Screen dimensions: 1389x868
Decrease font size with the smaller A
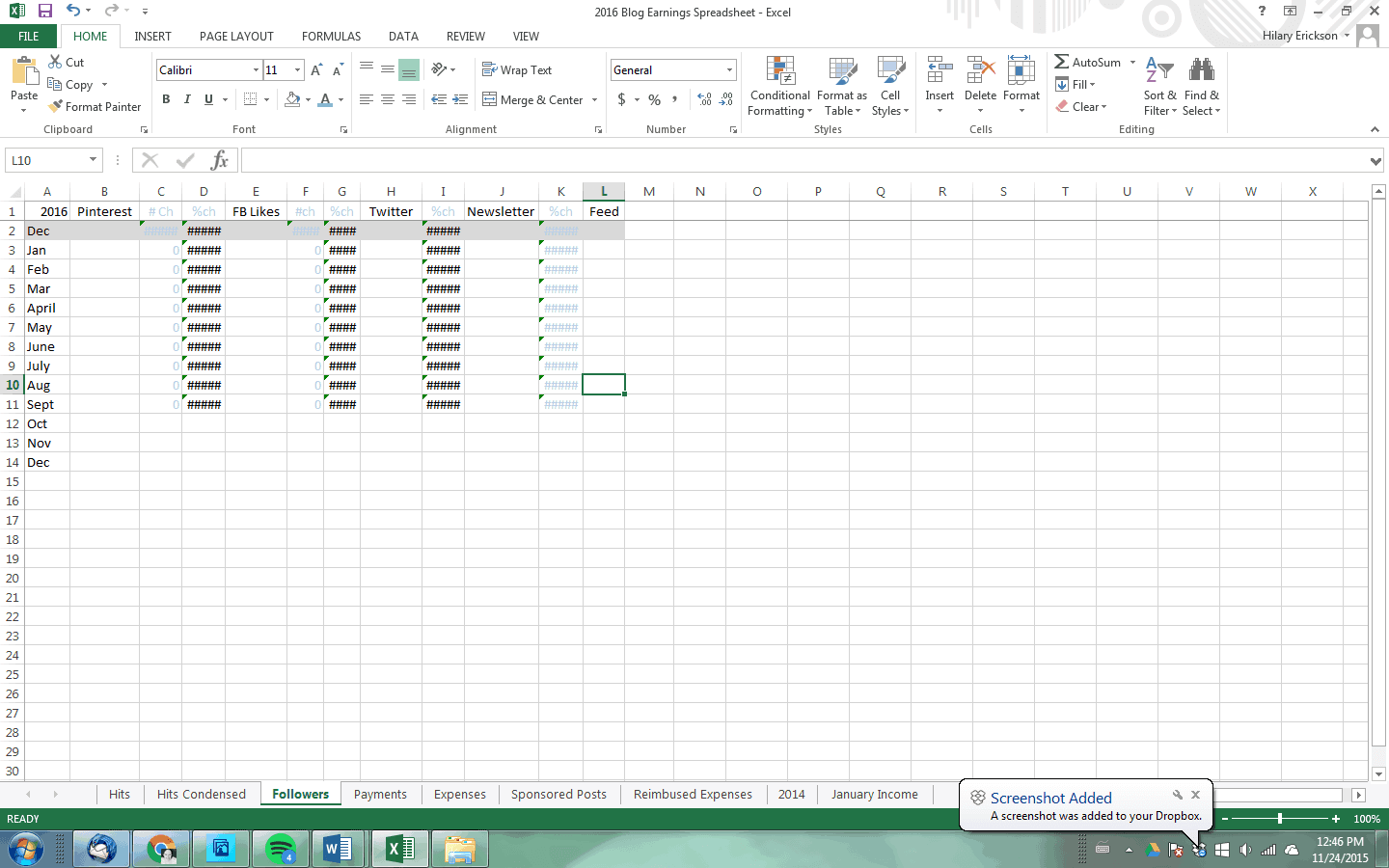[338, 69]
